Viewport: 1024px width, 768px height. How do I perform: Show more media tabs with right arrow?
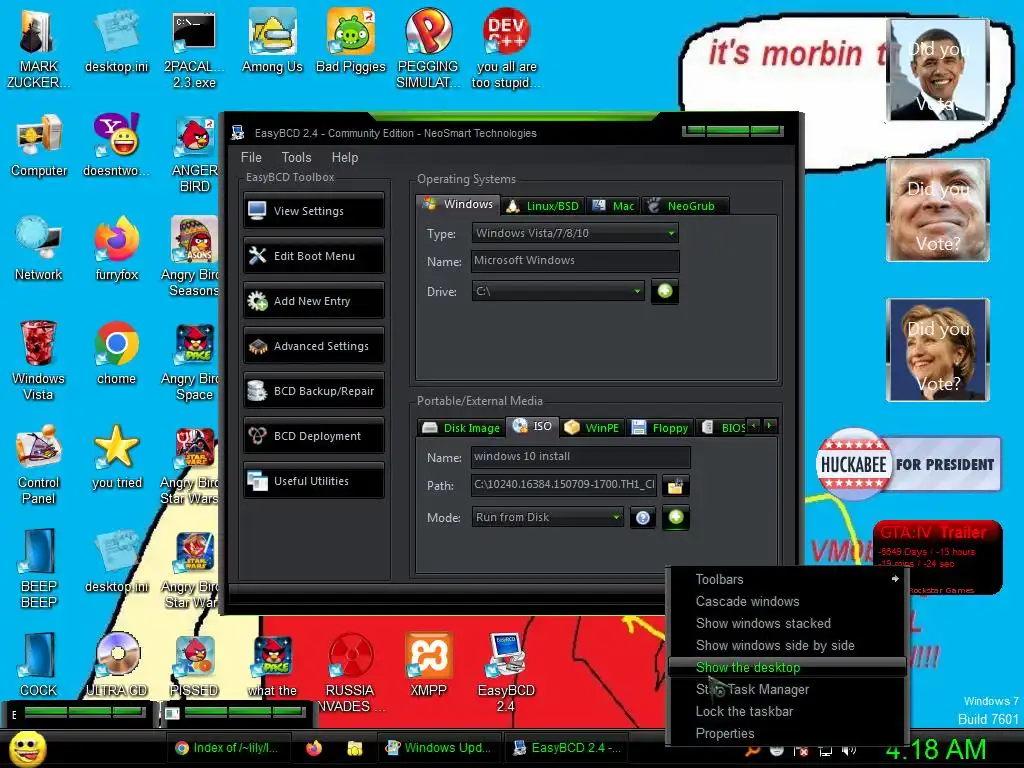[770, 426]
